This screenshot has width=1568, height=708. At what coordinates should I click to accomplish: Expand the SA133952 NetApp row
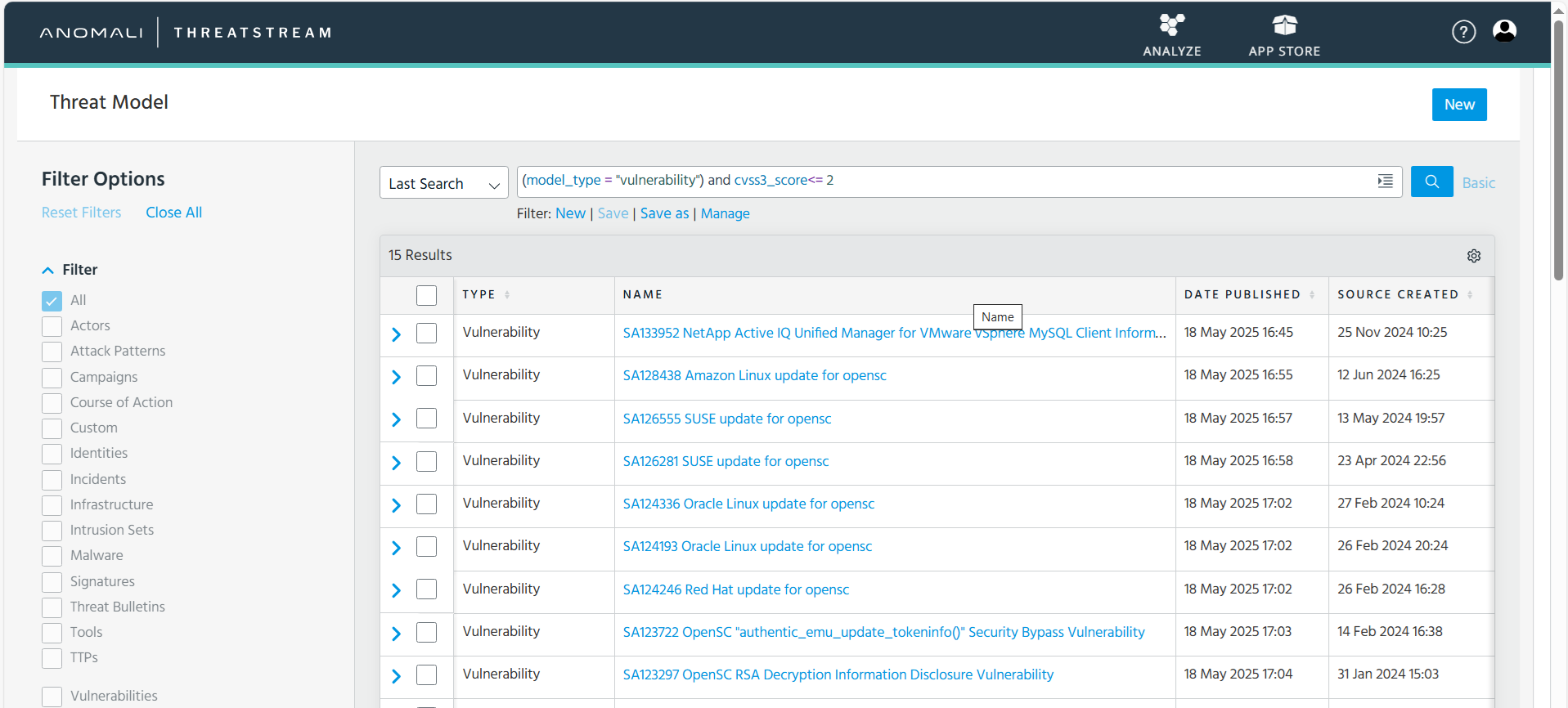(396, 334)
